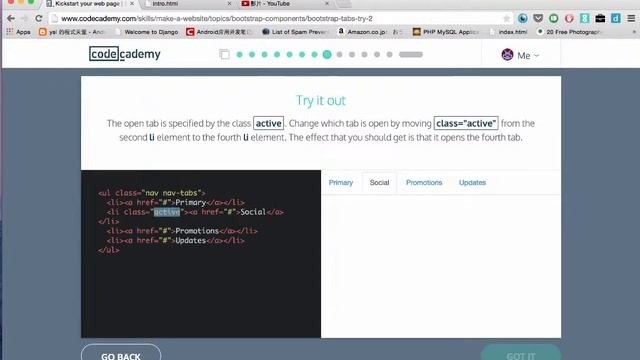Open the Primary tab in the preview
Screen dimensions: 640x360
click(341, 182)
